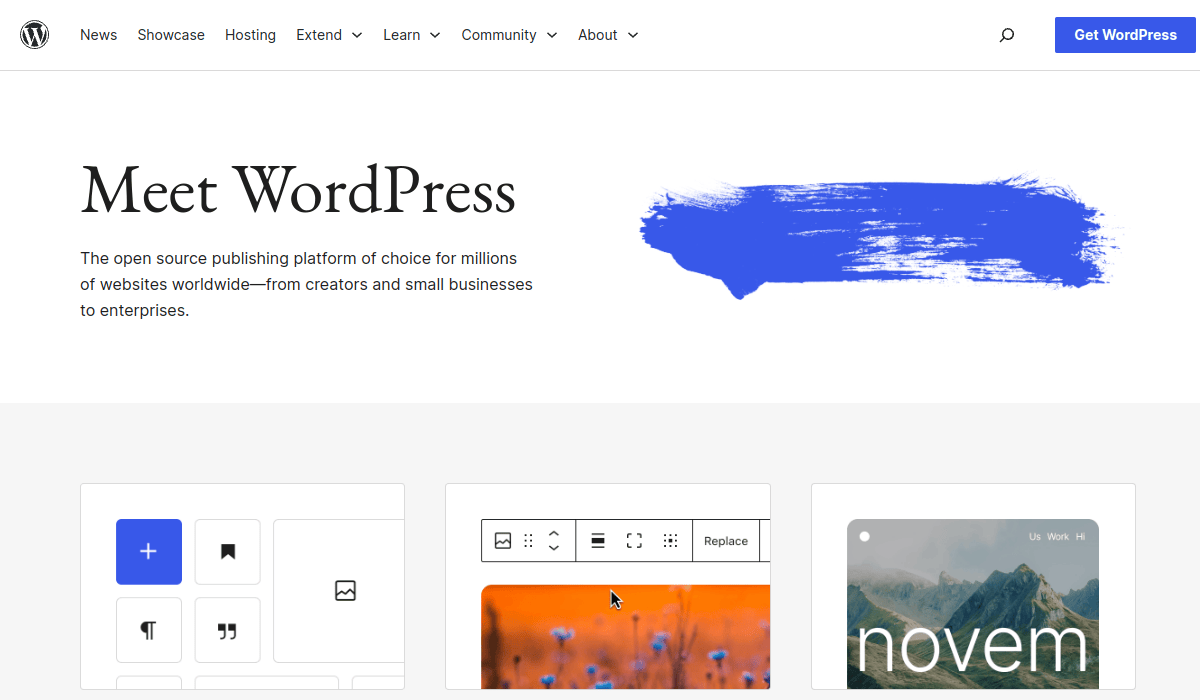Image resolution: width=1200 pixels, height=700 pixels.
Task: Click the move down arrow in toolbar
Action: 554,548
